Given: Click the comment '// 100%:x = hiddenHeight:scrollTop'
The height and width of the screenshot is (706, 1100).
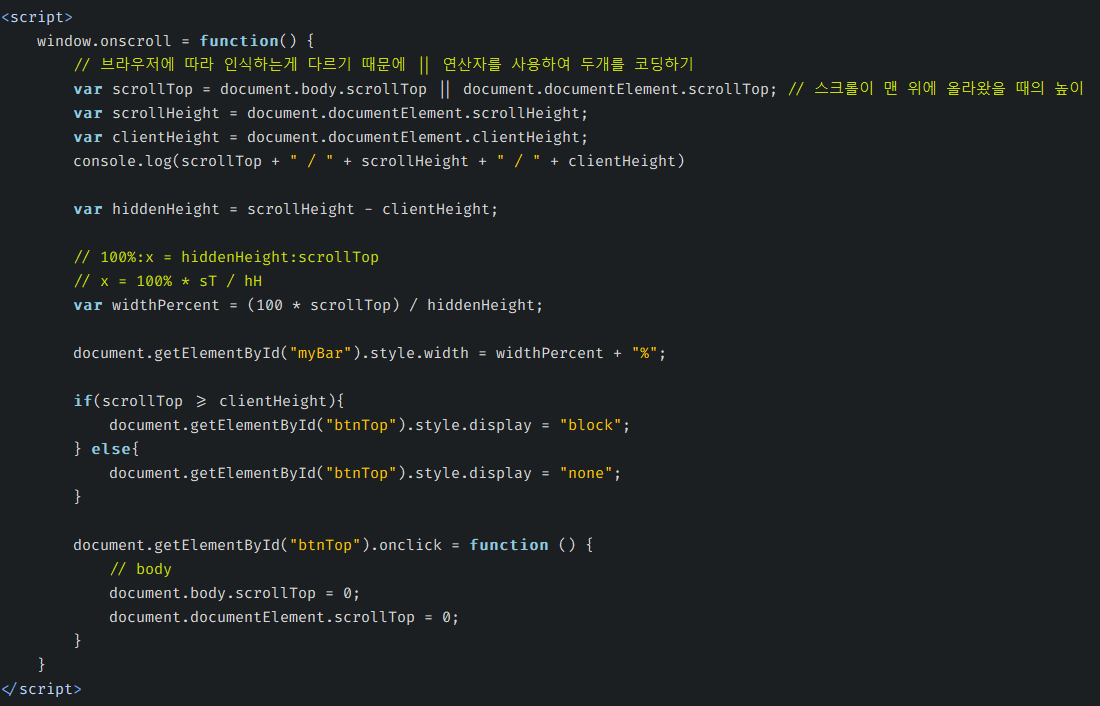Looking at the screenshot, I should click(x=226, y=257).
